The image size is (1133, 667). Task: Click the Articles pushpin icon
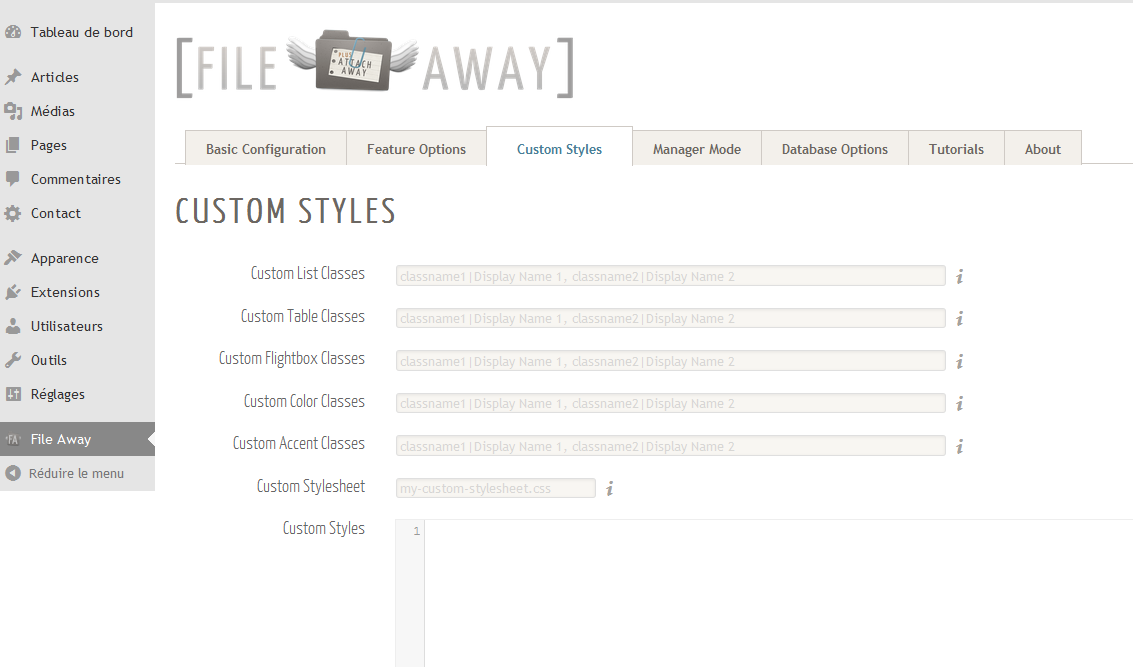pyautogui.click(x=13, y=77)
